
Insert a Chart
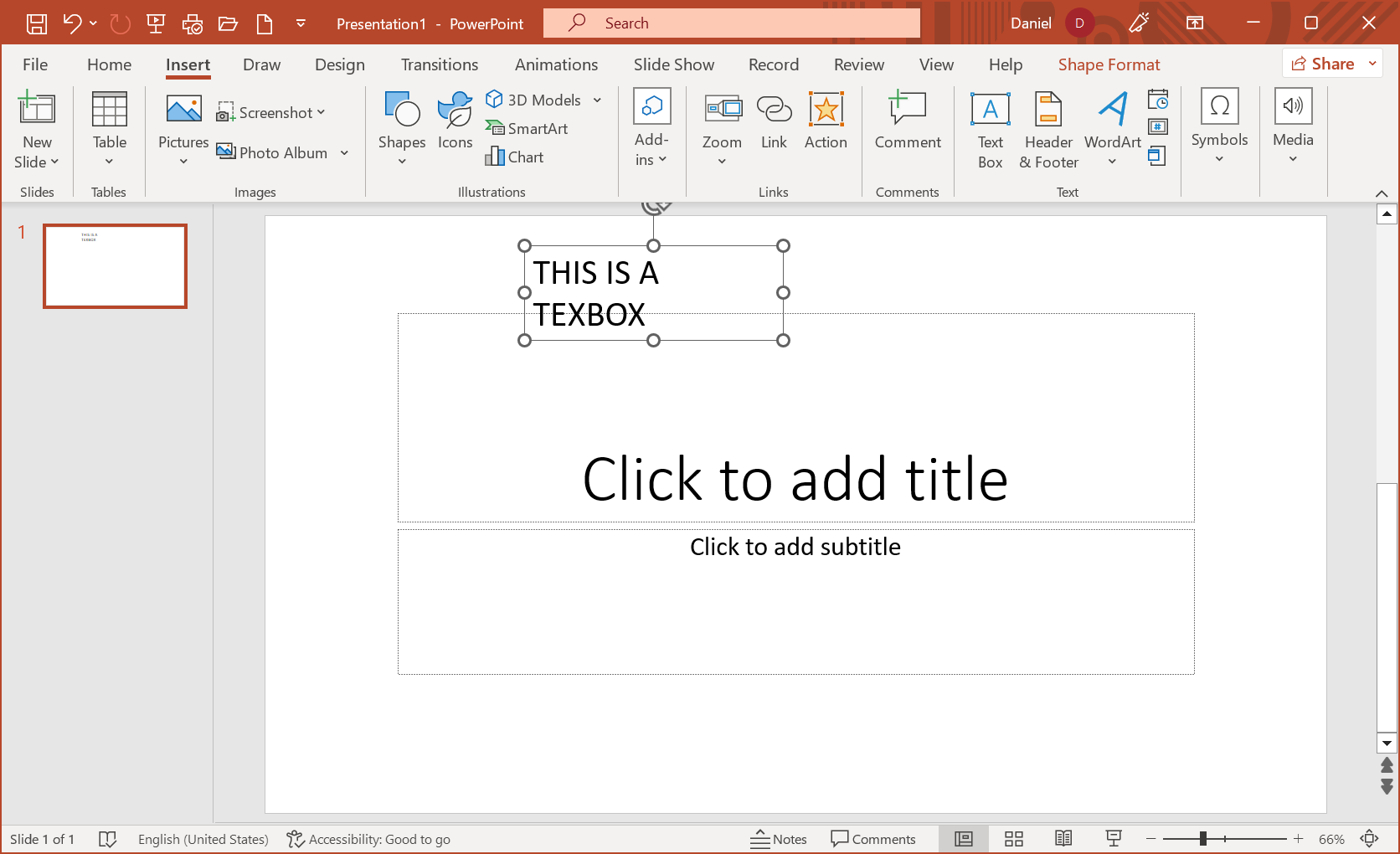point(515,157)
